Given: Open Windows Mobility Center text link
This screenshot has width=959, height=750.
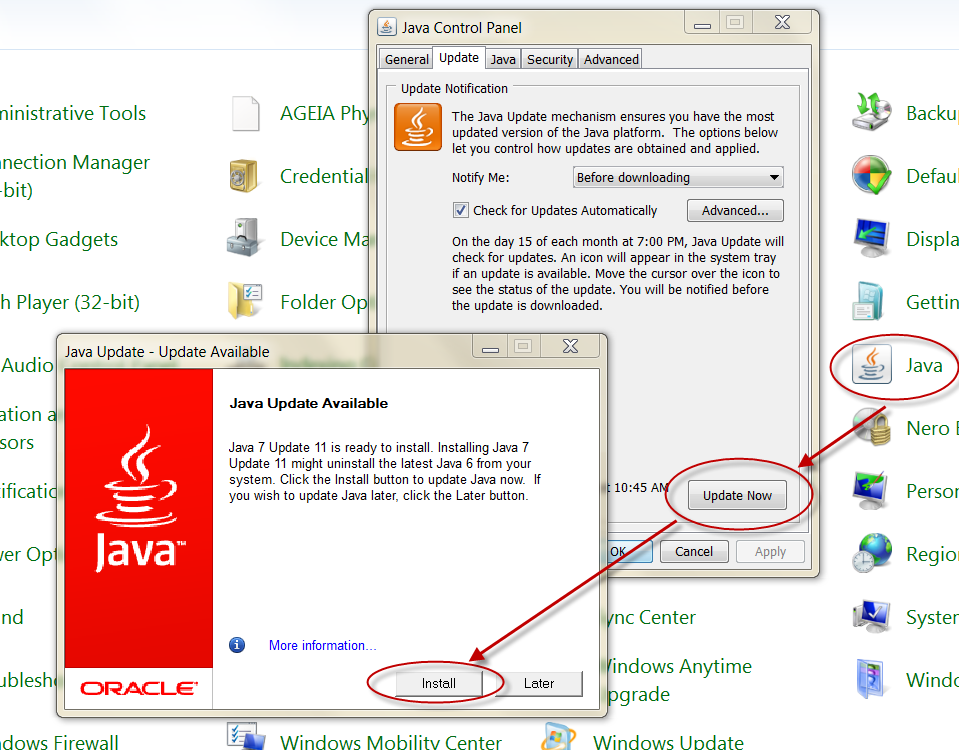Looking at the screenshot, I should click(x=391, y=741).
